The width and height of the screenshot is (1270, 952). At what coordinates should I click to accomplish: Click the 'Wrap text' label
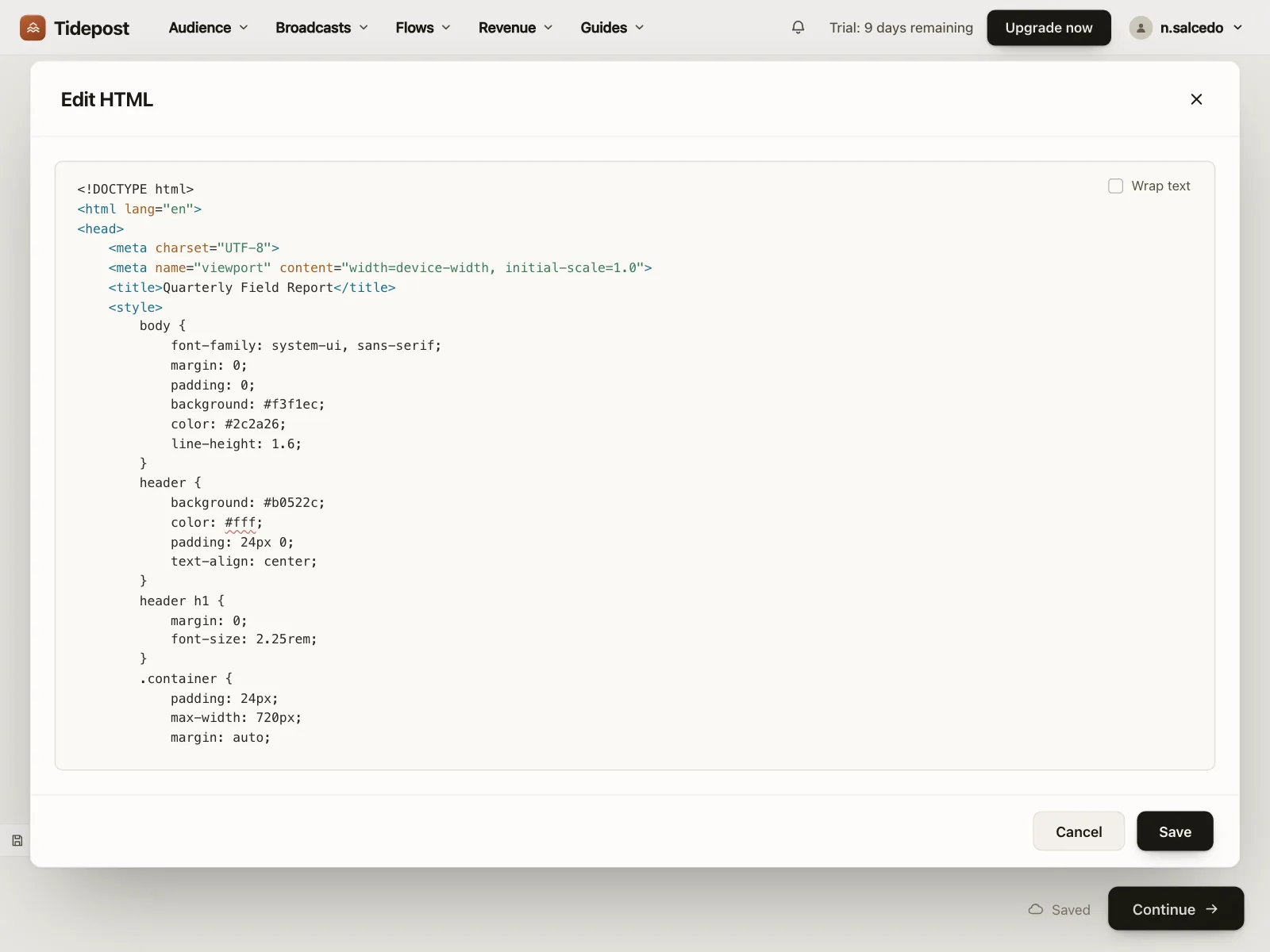(1160, 186)
